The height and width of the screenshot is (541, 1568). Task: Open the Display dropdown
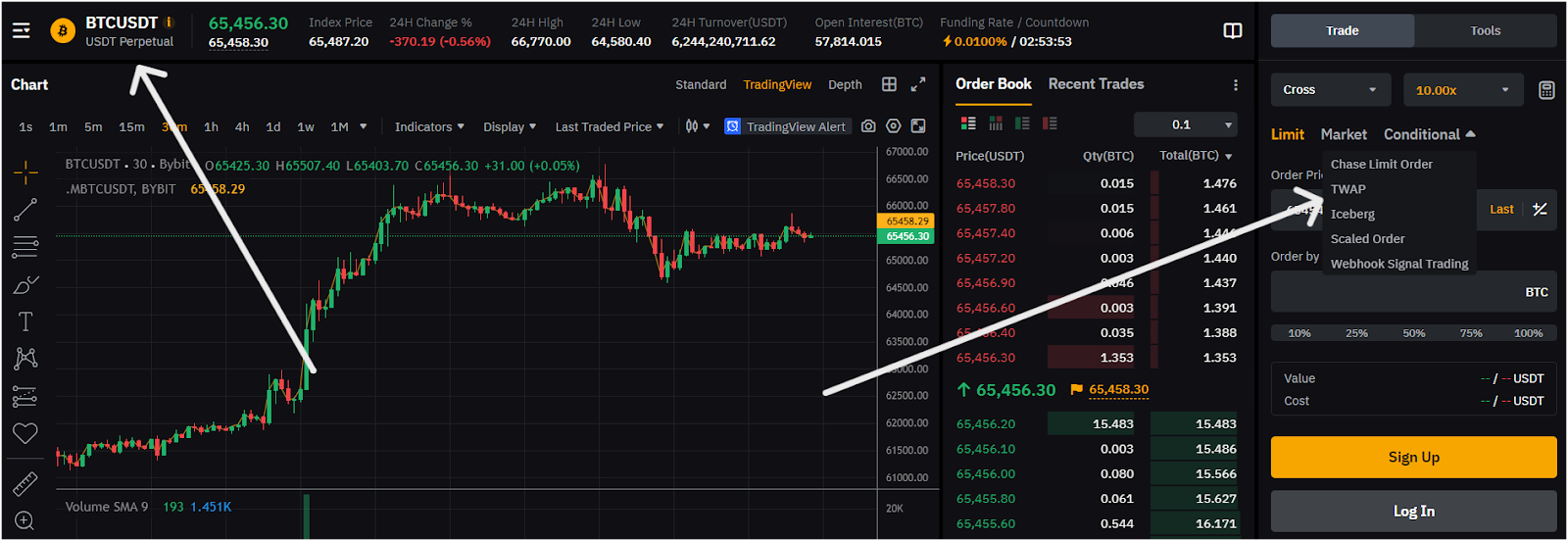pyautogui.click(x=510, y=126)
